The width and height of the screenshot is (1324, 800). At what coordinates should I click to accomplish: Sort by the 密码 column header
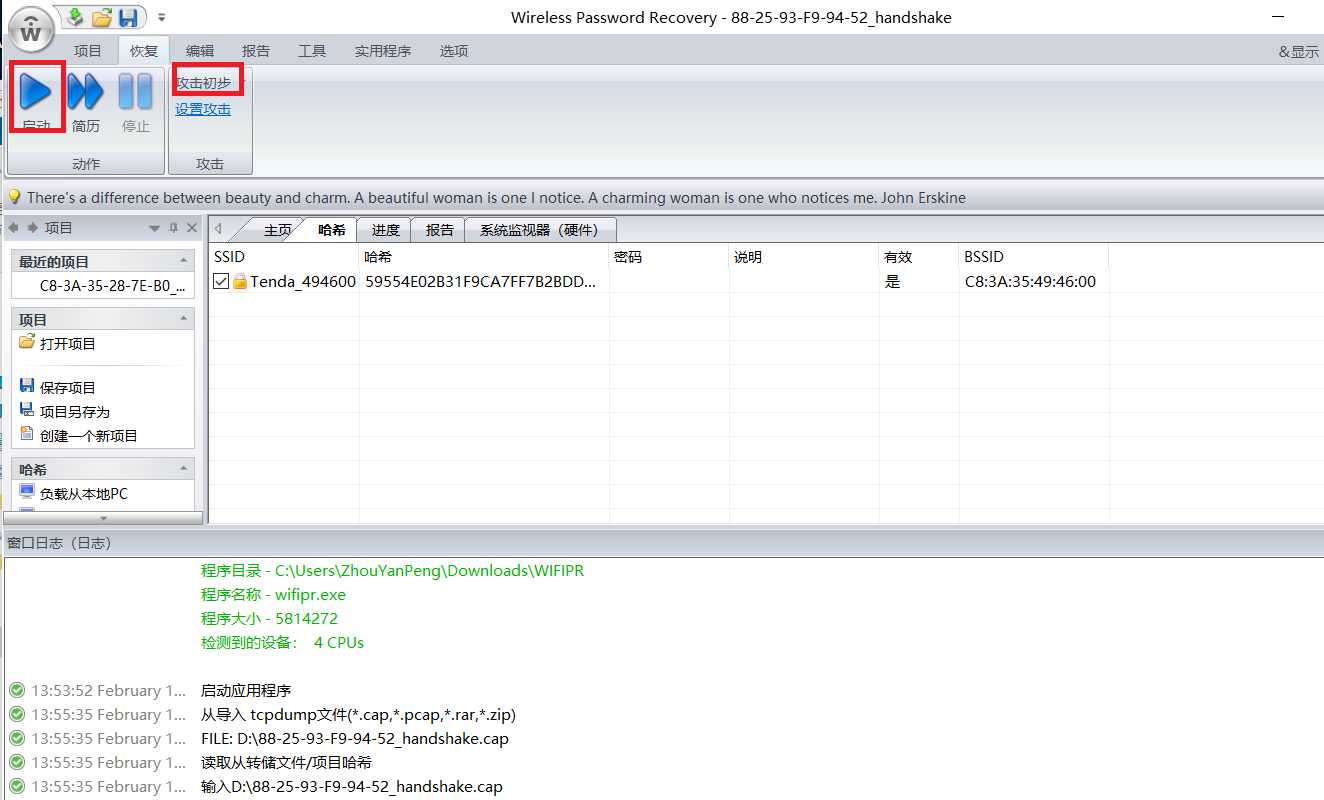[669, 257]
